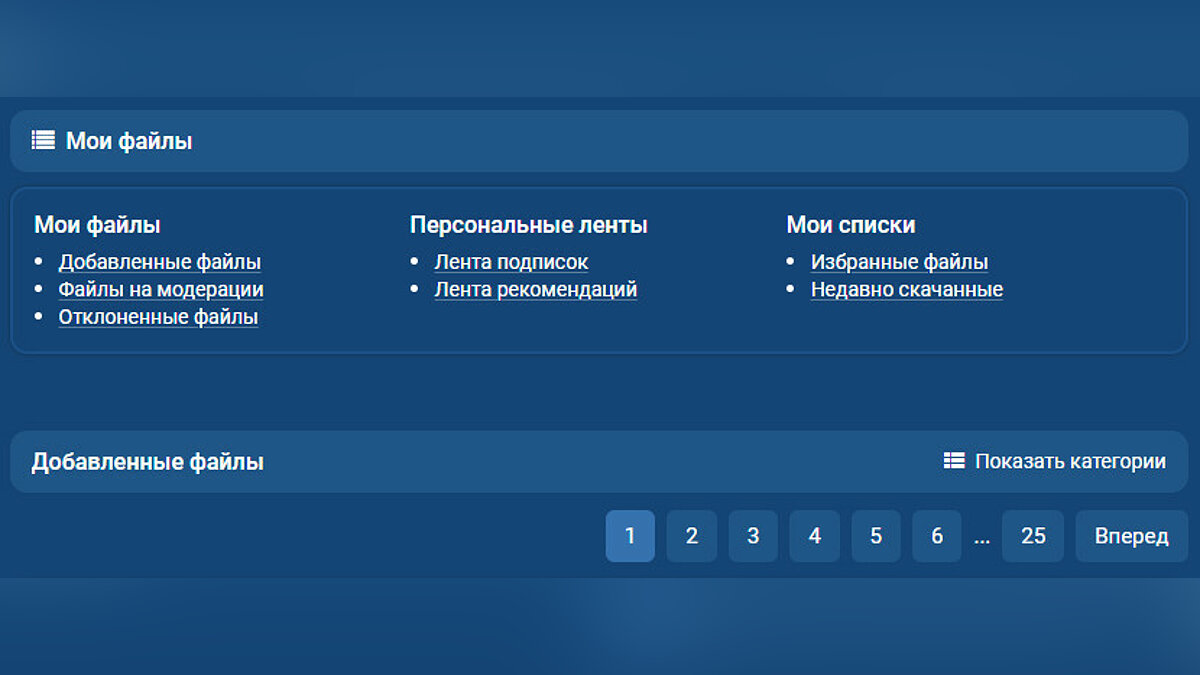Switch to page 6 in pagination

coord(937,536)
